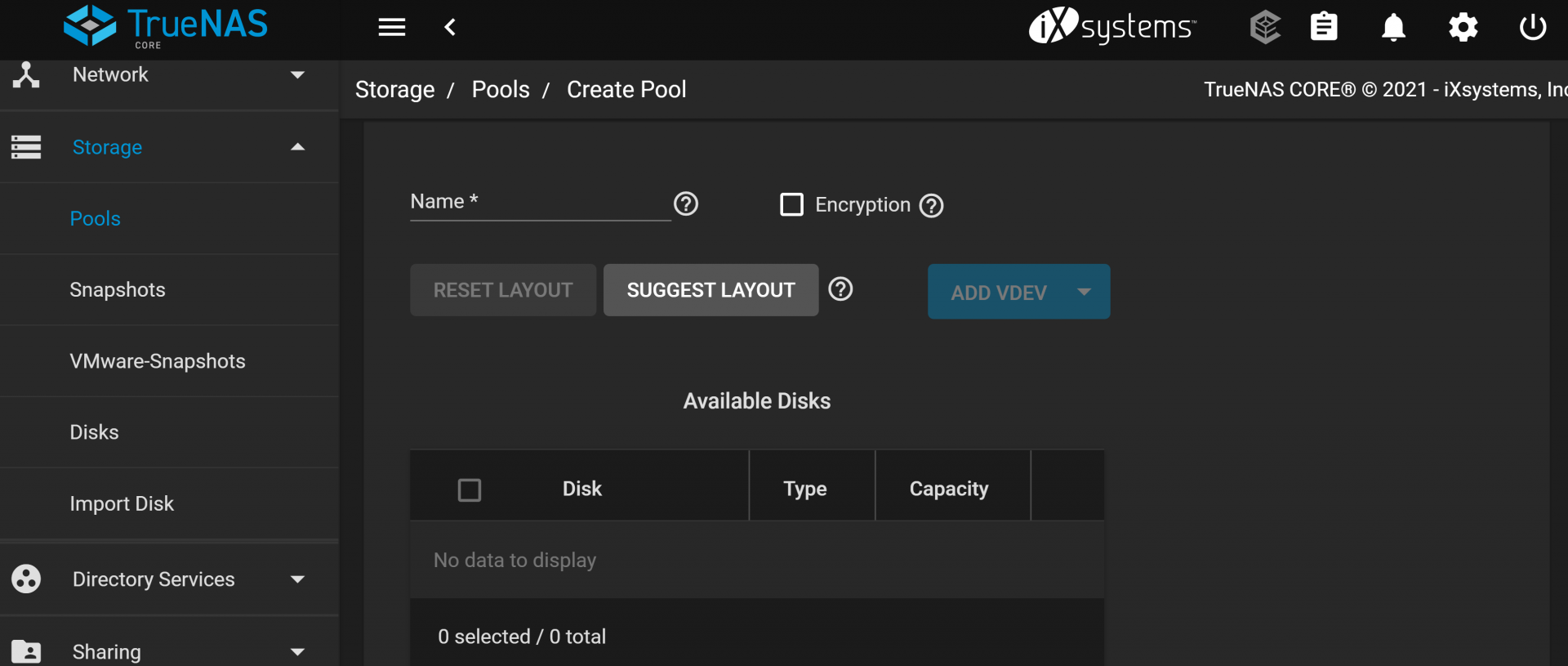1568x666 pixels.
Task: Open the Snapshots submenu item
Action: click(170, 290)
